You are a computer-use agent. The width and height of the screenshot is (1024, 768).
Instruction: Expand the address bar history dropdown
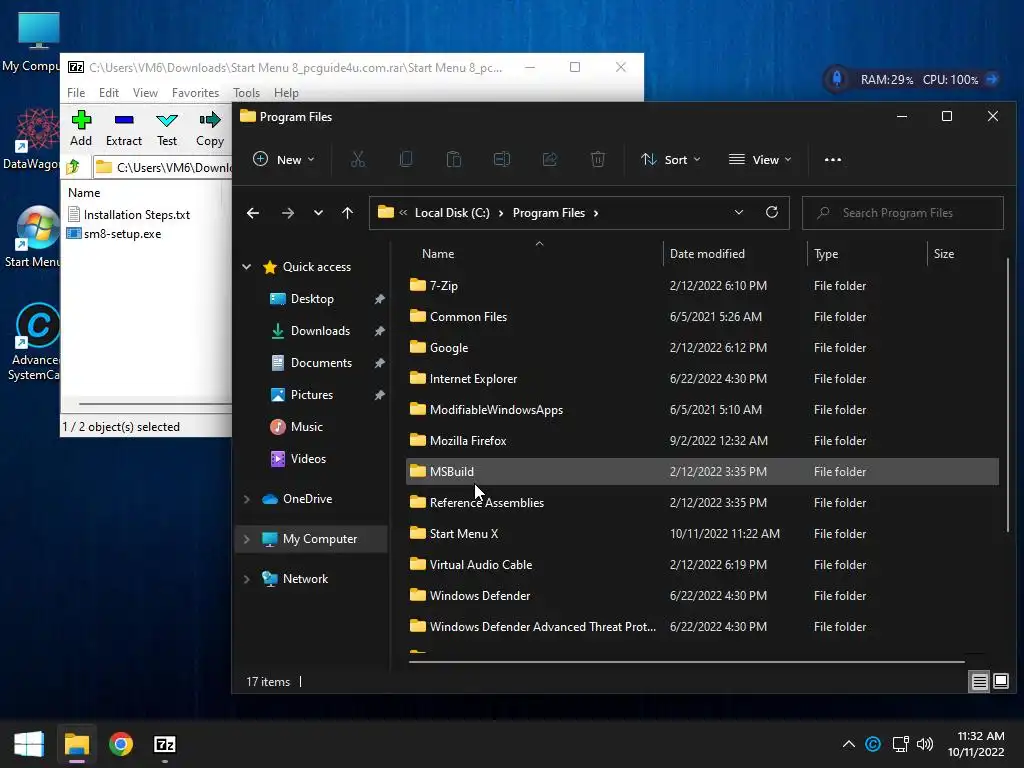pos(739,212)
